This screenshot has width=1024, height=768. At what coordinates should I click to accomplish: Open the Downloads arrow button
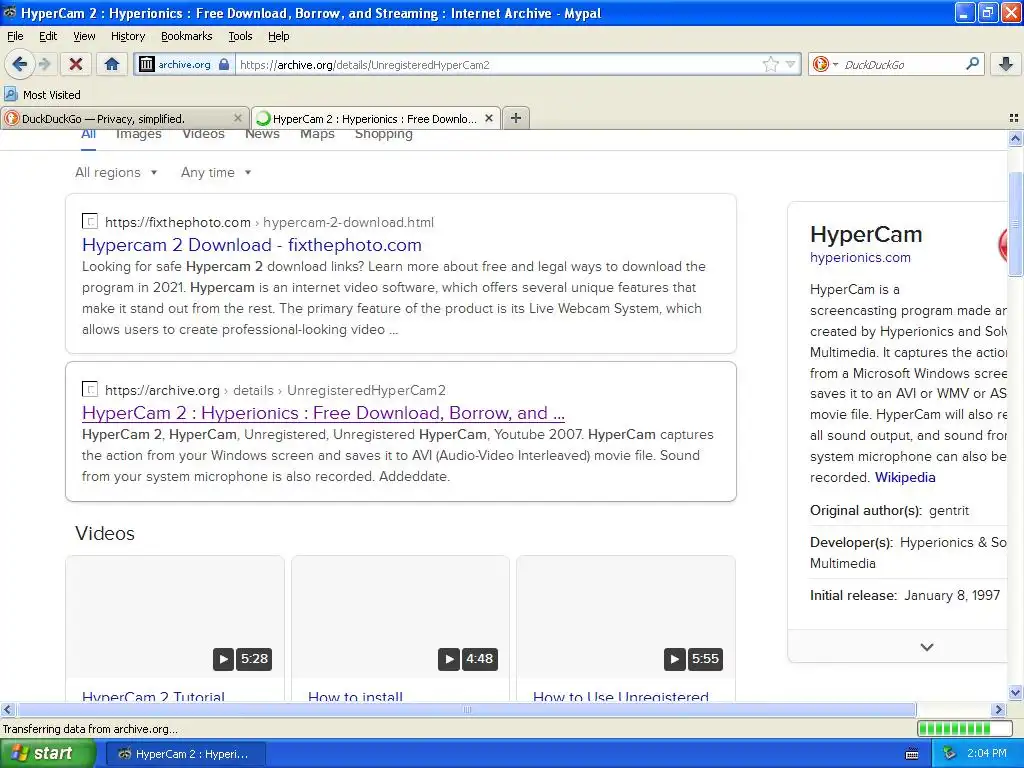pos(1006,64)
